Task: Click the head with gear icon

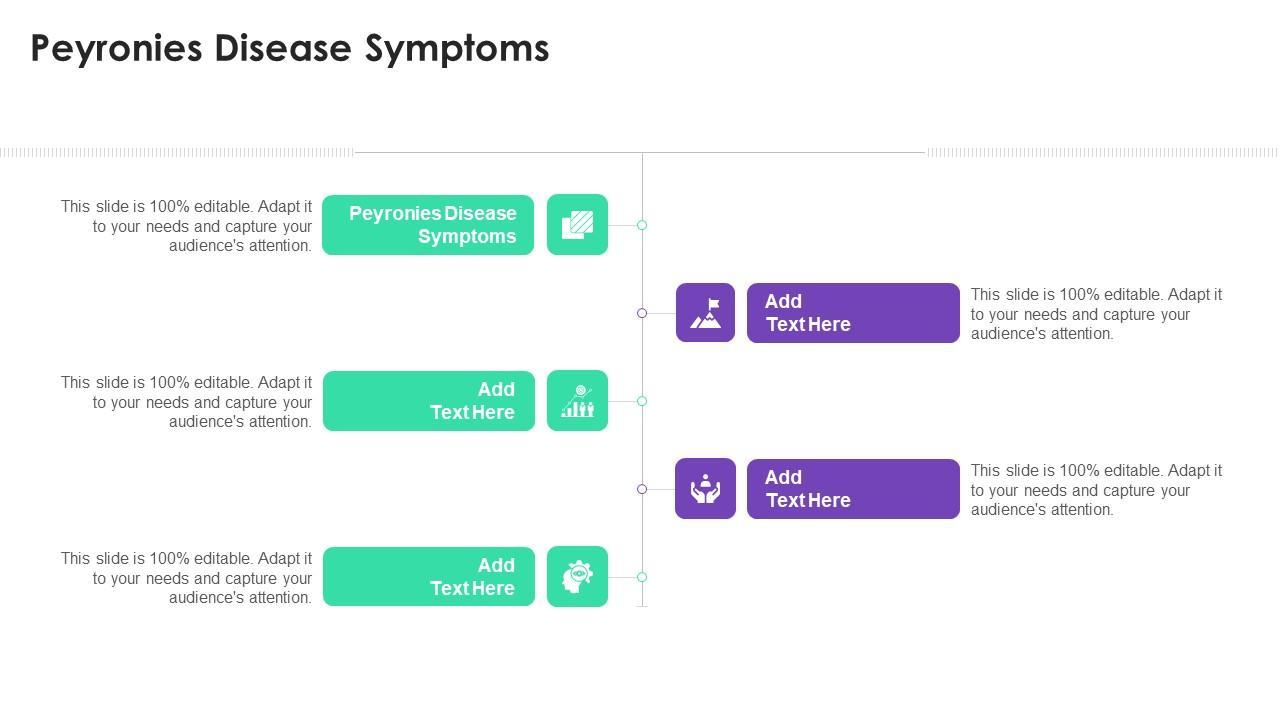Action: point(577,577)
